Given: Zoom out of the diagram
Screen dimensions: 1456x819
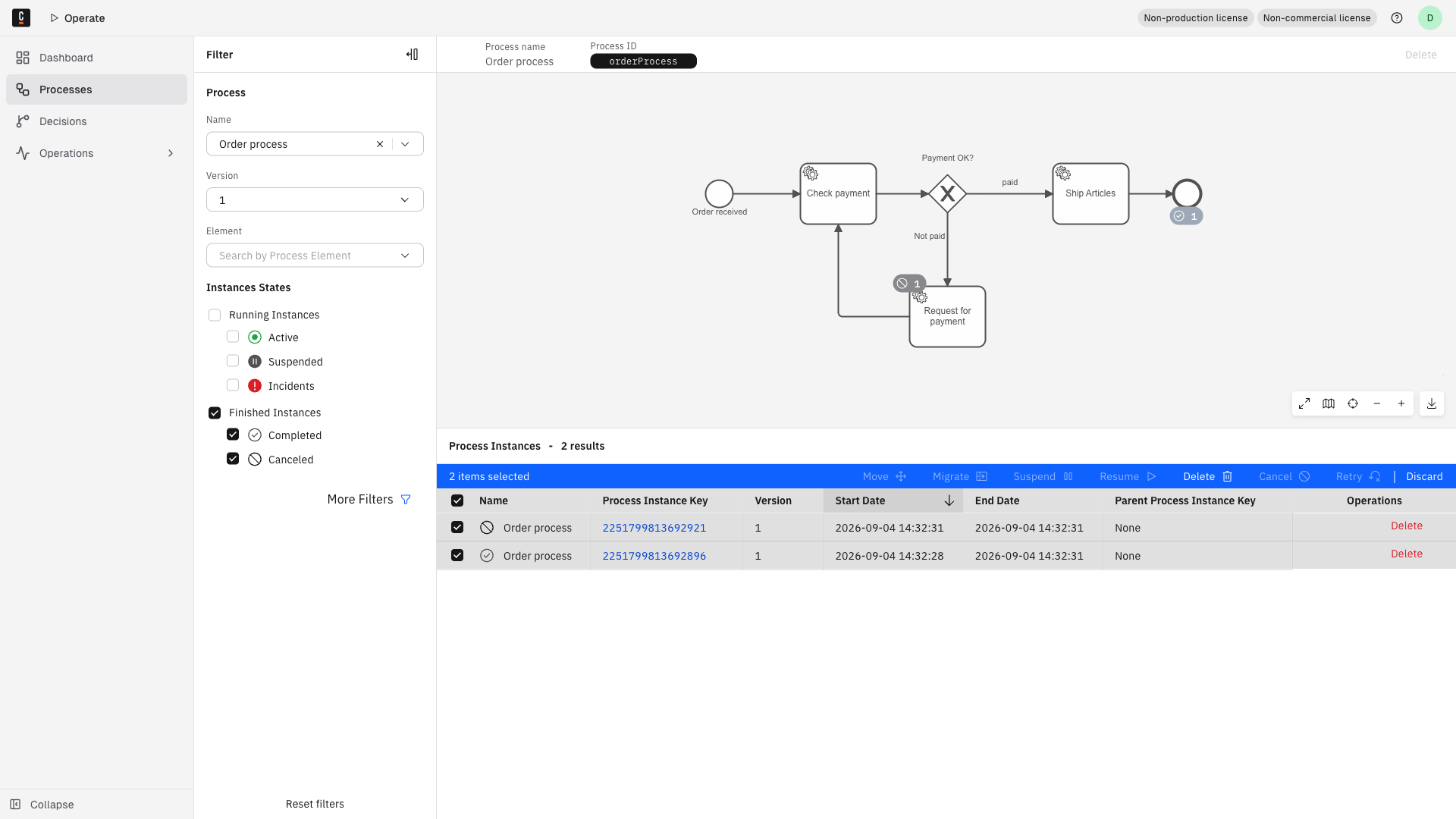Looking at the screenshot, I should (x=1377, y=403).
